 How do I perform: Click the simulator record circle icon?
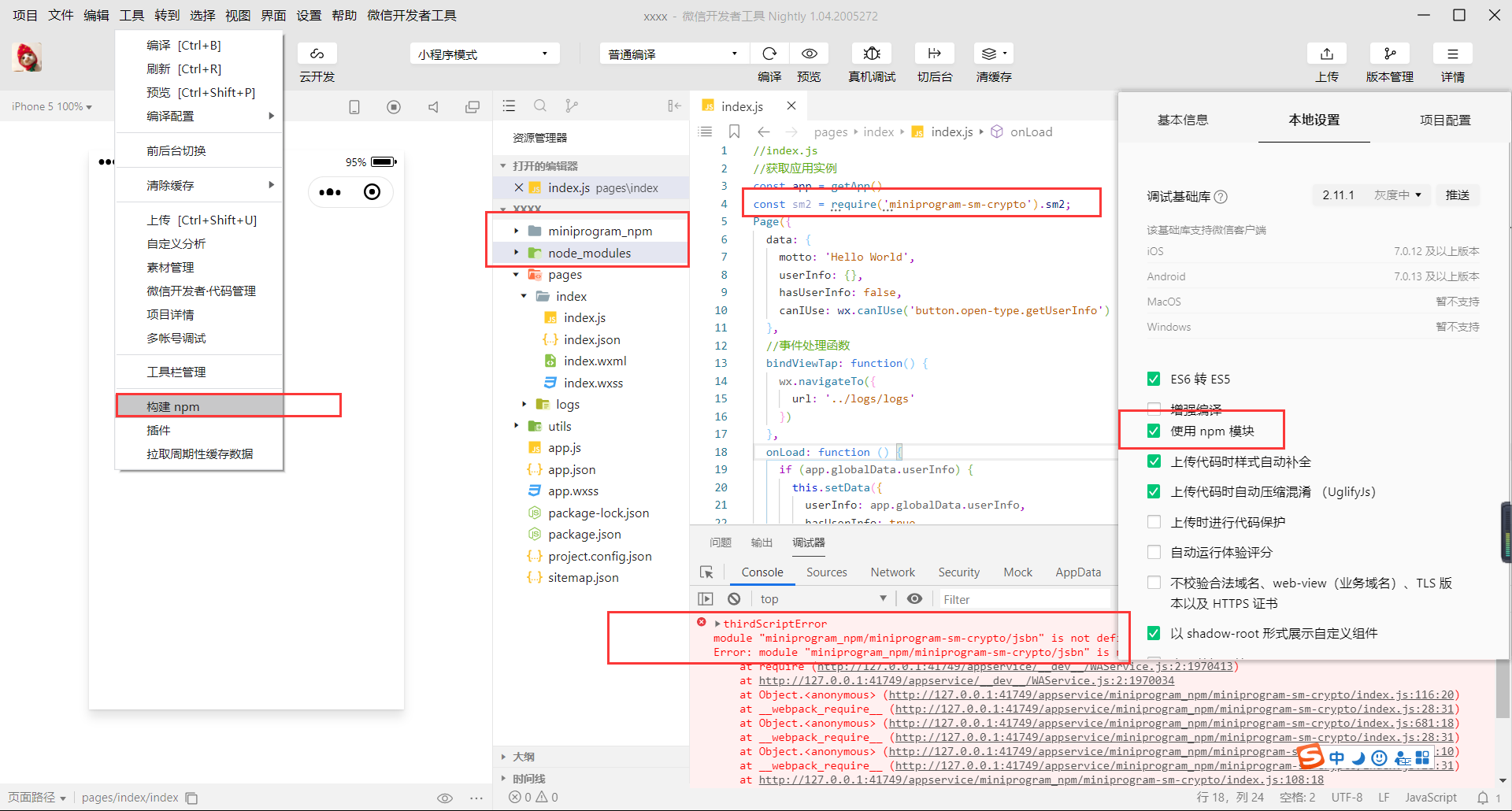pyautogui.click(x=394, y=107)
